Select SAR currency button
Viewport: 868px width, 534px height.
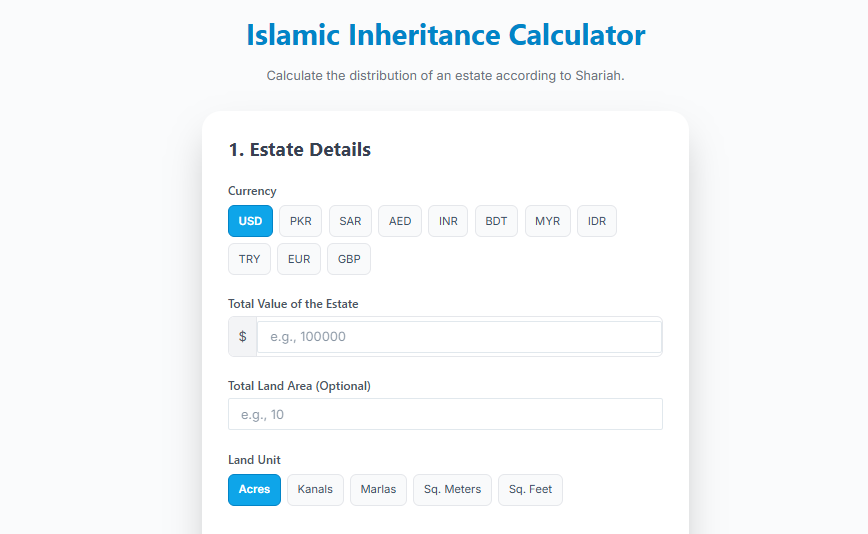click(x=350, y=221)
